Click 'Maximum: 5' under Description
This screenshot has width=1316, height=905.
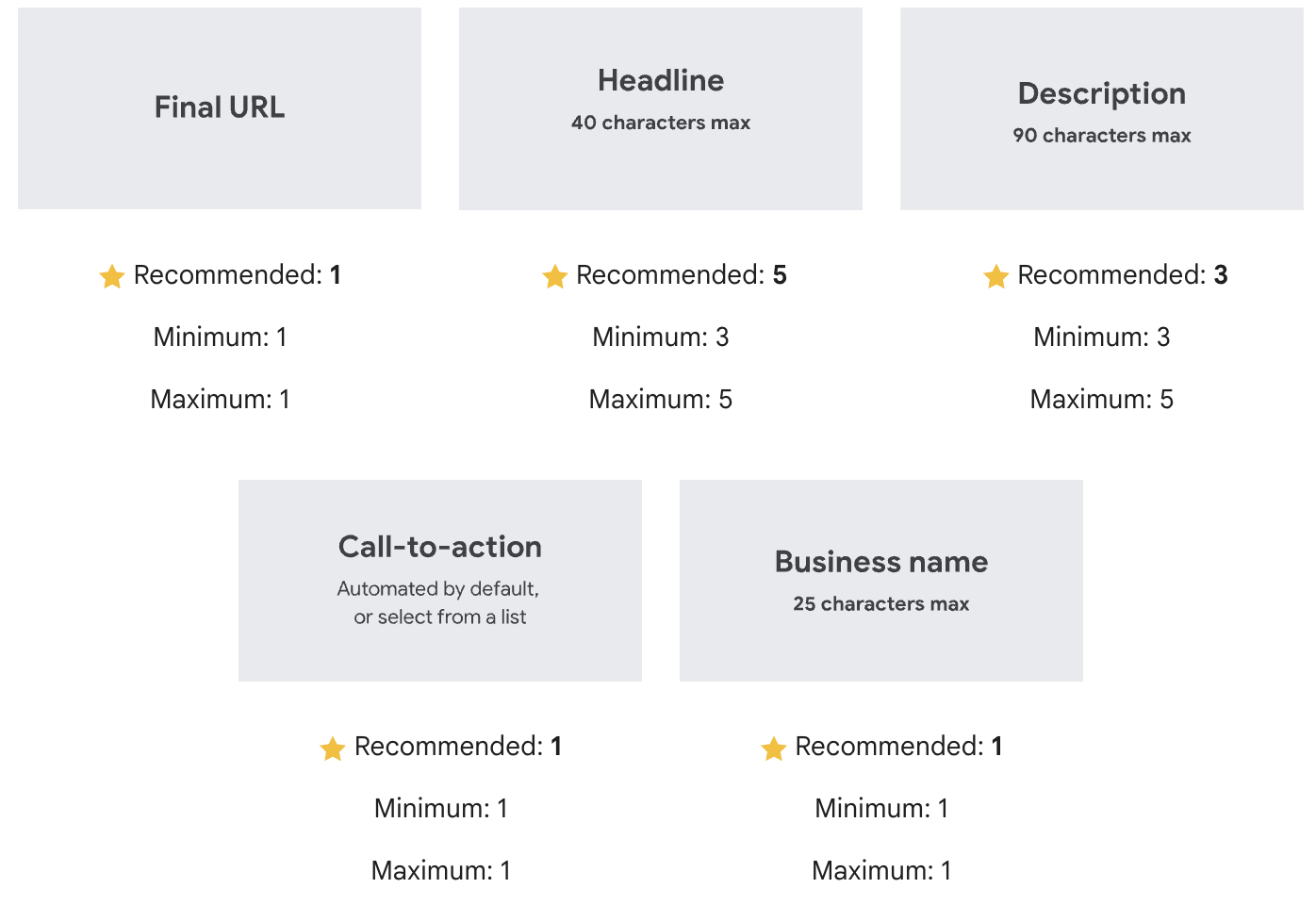click(1102, 400)
